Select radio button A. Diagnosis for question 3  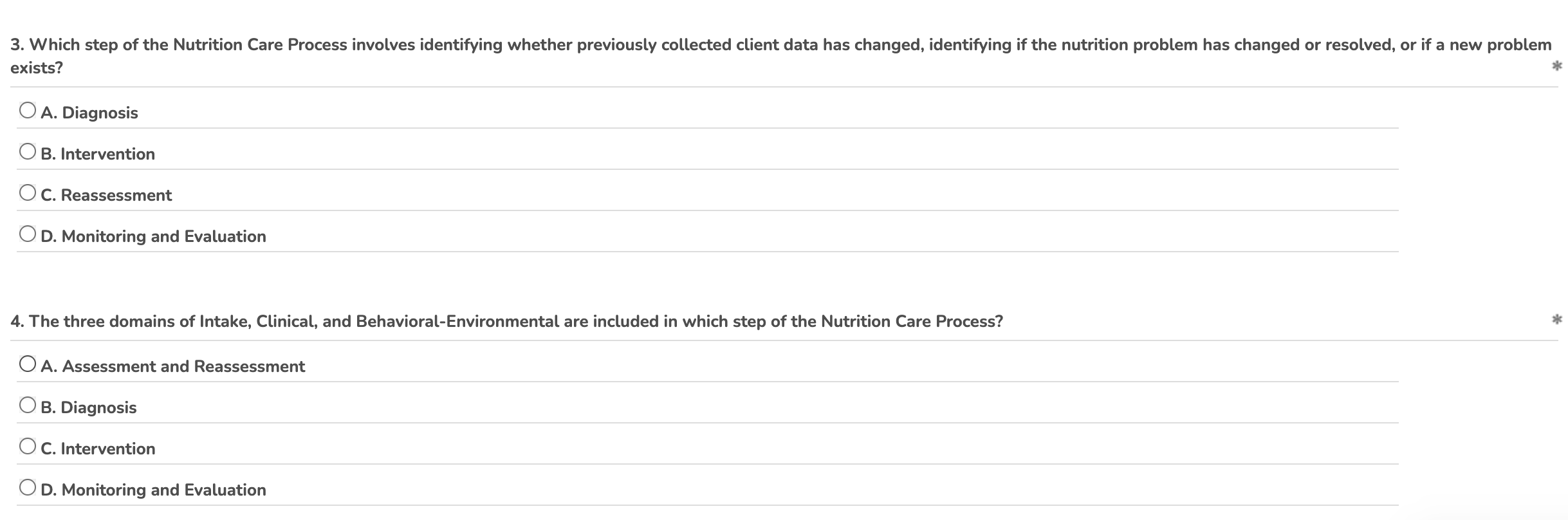pyautogui.click(x=27, y=111)
